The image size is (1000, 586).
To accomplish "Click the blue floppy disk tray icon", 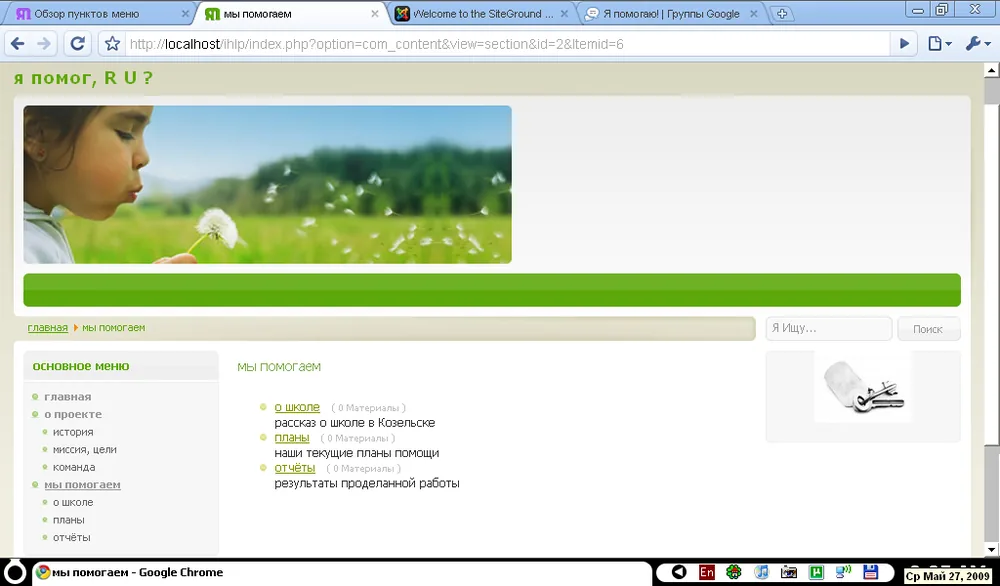I will click(871, 572).
